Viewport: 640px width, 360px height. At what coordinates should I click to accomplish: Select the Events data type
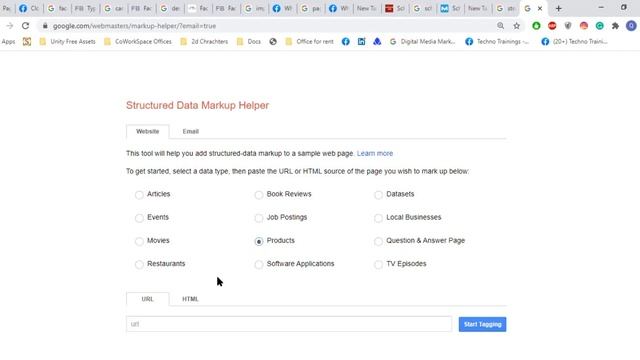click(x=139, y=218)
